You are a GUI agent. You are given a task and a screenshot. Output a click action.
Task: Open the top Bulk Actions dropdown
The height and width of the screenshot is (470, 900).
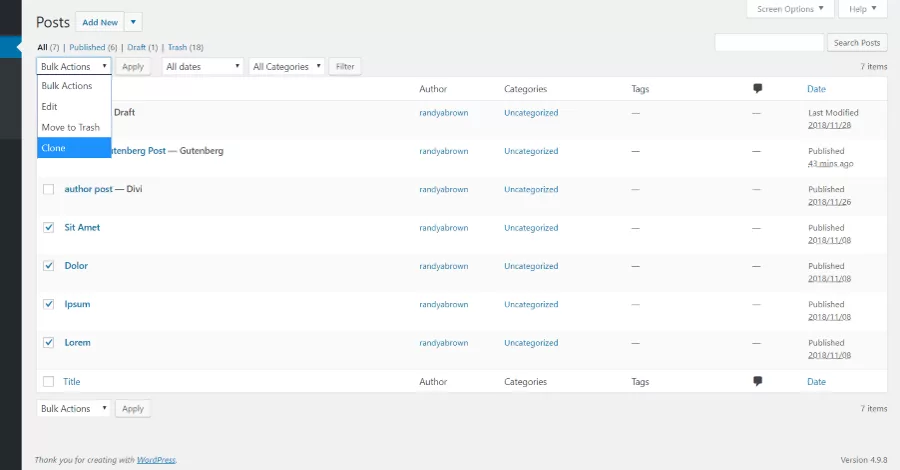click(x=73, y=67)
